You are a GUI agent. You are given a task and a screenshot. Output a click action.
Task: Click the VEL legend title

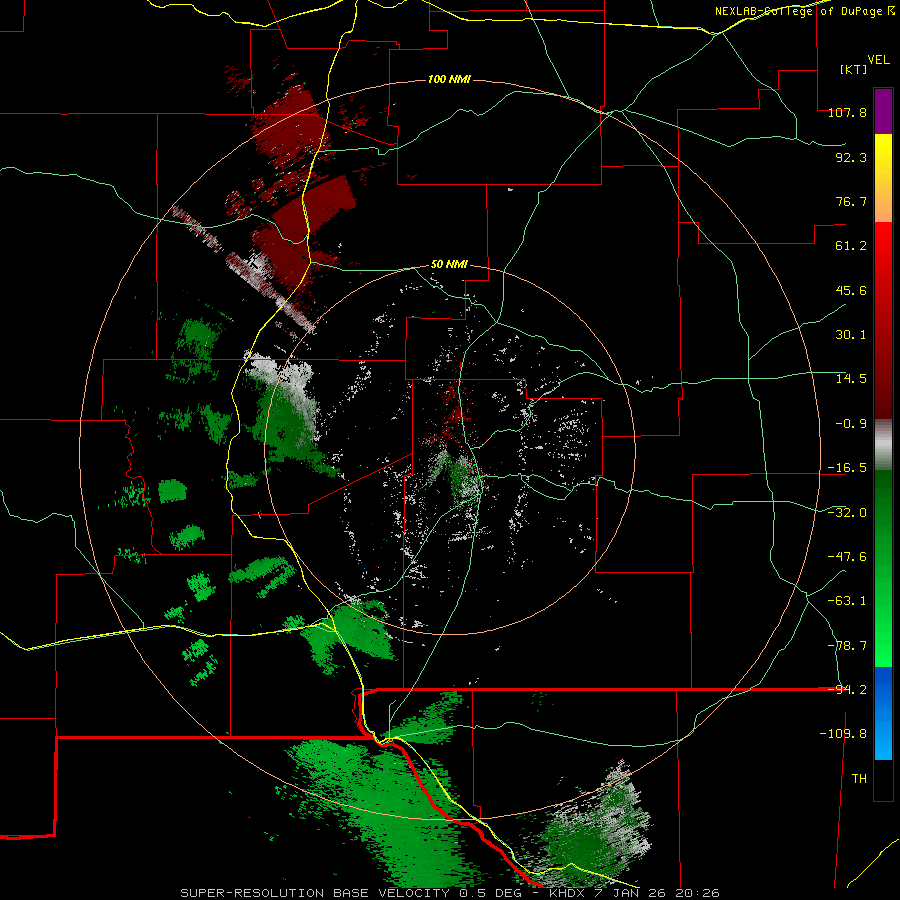point(878,60)
